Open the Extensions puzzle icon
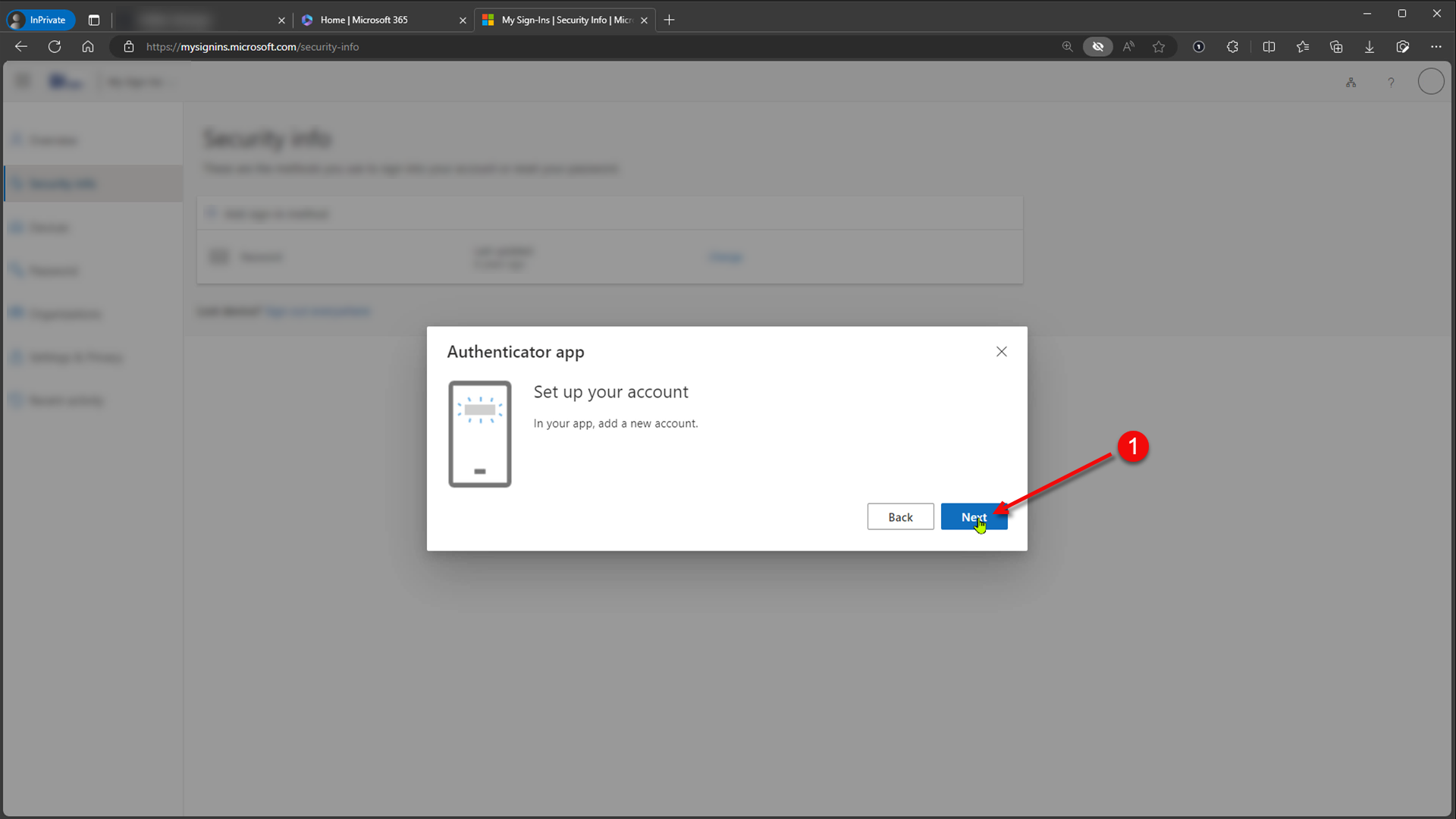 coord(1232,47)
